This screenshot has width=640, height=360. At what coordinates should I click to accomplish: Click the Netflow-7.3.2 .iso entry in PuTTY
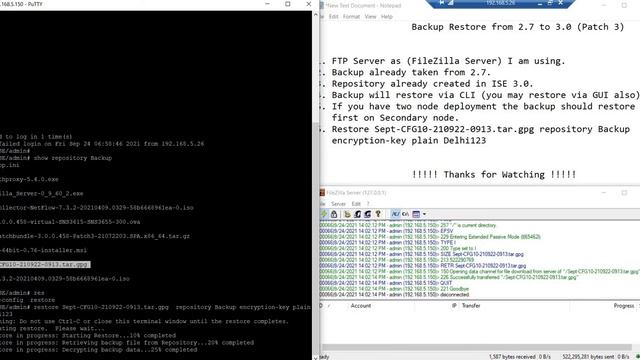(x=97, y=208)
